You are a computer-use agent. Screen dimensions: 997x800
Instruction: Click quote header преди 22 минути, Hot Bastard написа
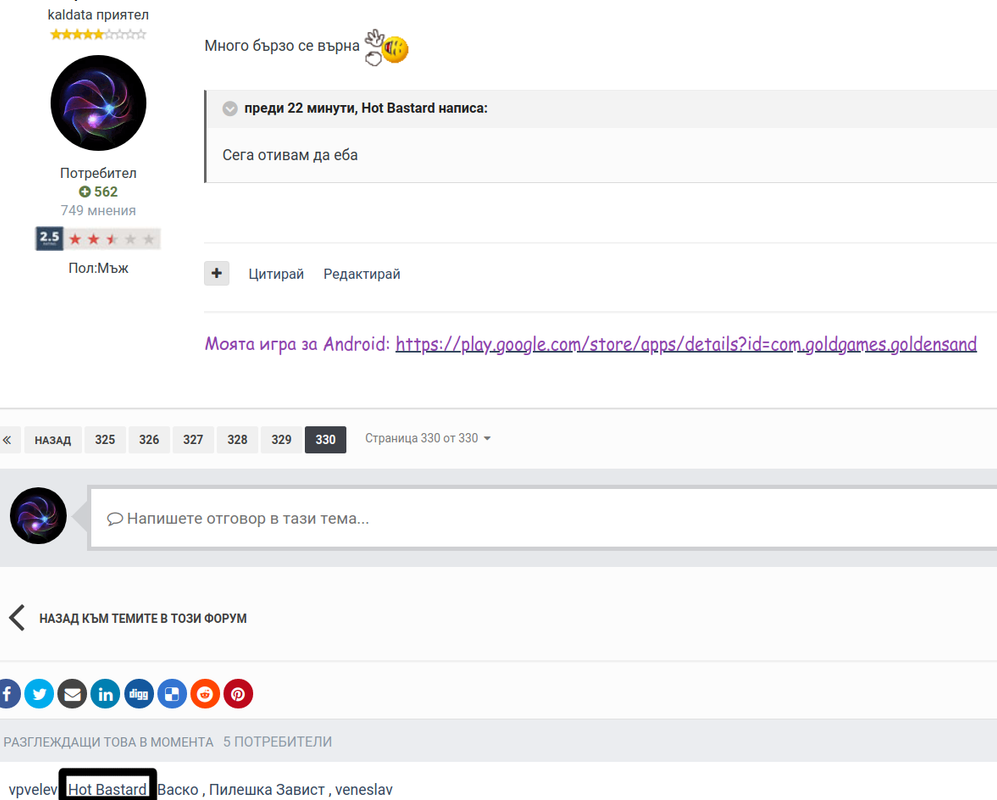[366, 108]
